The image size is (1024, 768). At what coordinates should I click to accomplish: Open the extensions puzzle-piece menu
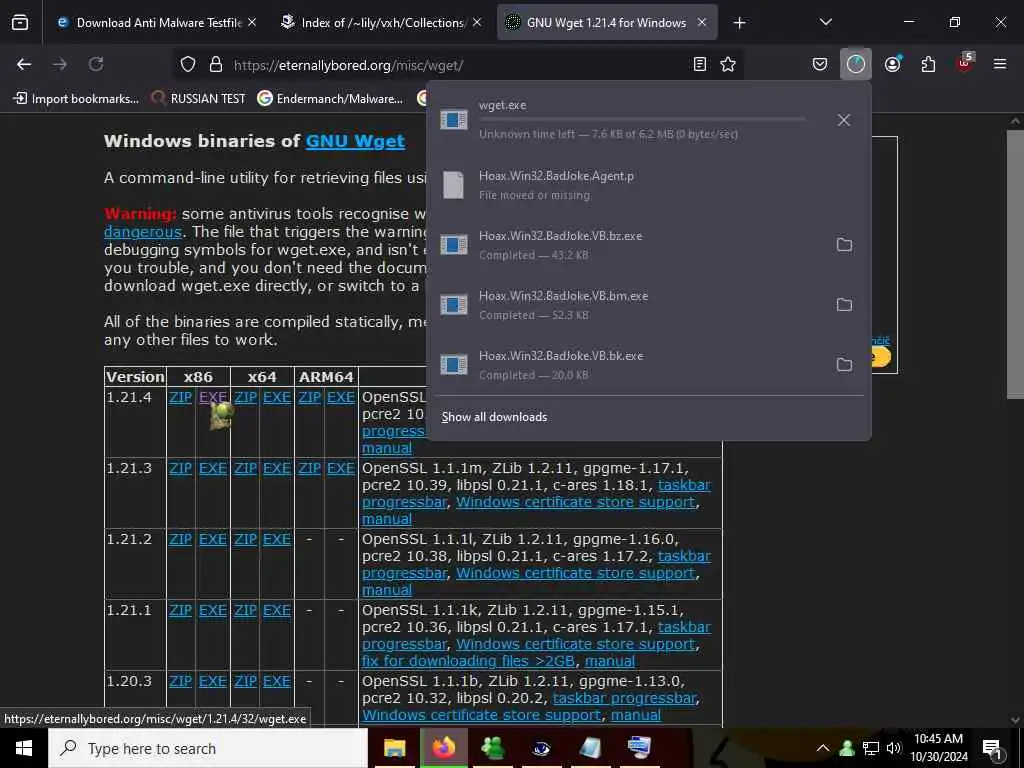click(x=928, y=64)
